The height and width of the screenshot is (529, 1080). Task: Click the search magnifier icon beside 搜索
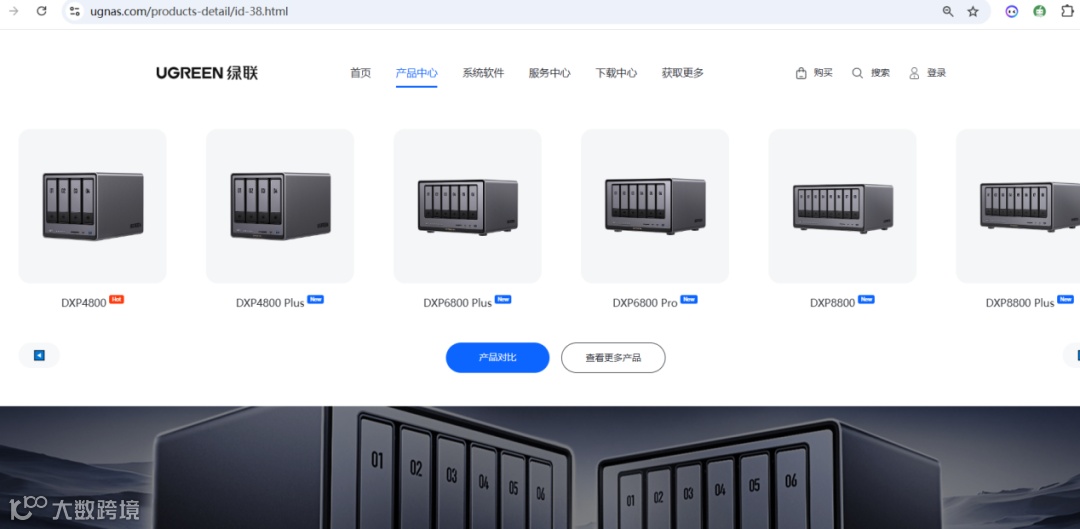858,73
